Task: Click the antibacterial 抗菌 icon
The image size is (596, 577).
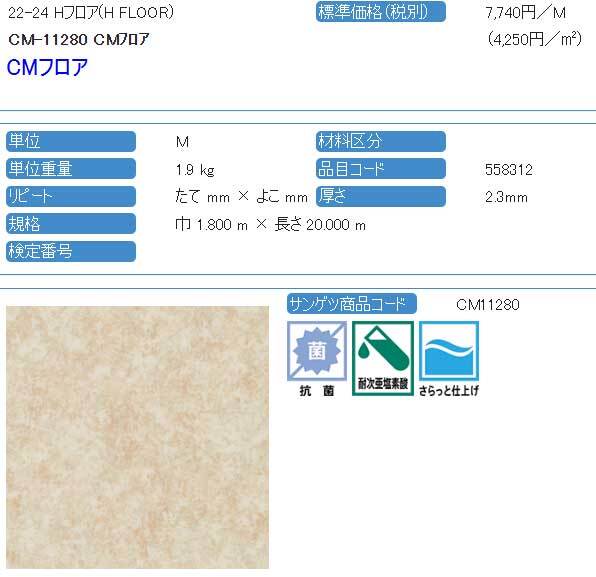Action: click(317, 359)
